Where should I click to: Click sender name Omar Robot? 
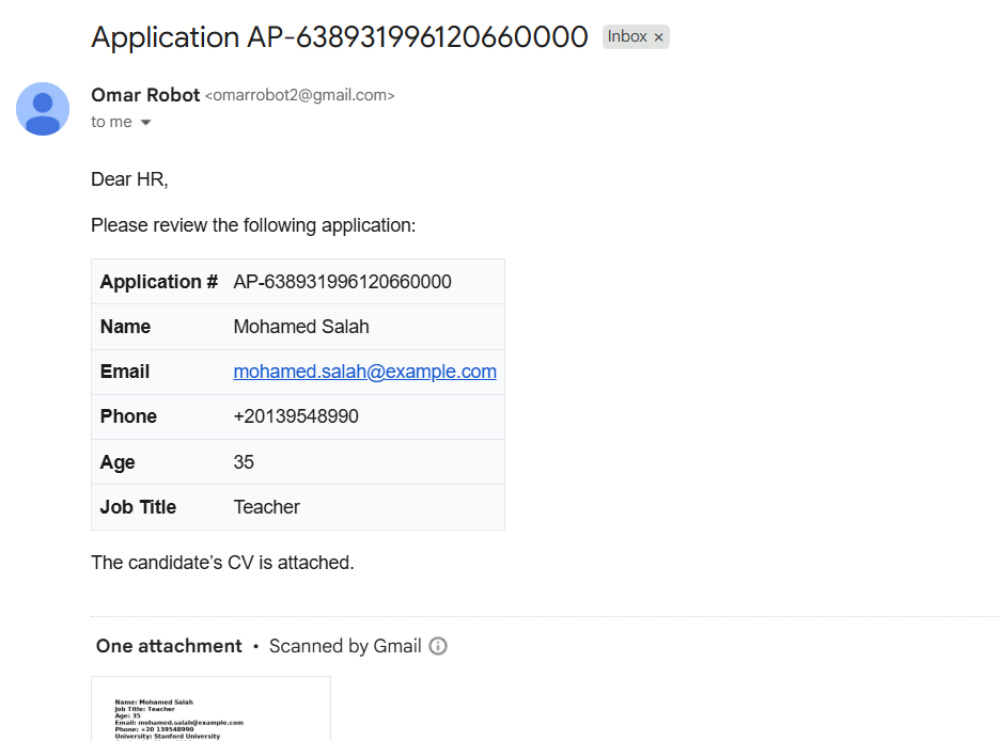pos(145,95)
